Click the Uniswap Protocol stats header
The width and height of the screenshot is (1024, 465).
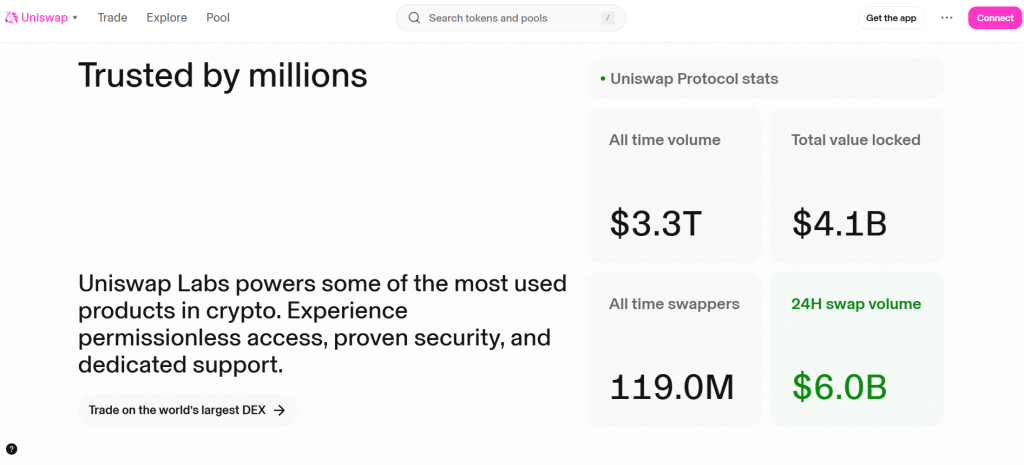tap(765, 79)
